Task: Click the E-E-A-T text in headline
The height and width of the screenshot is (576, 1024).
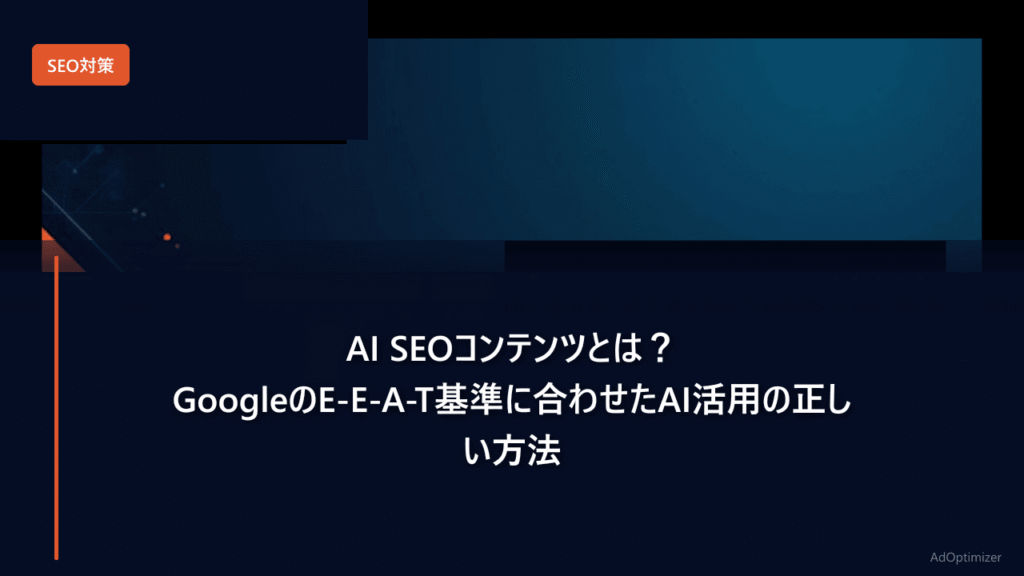Action: [376, 400]
